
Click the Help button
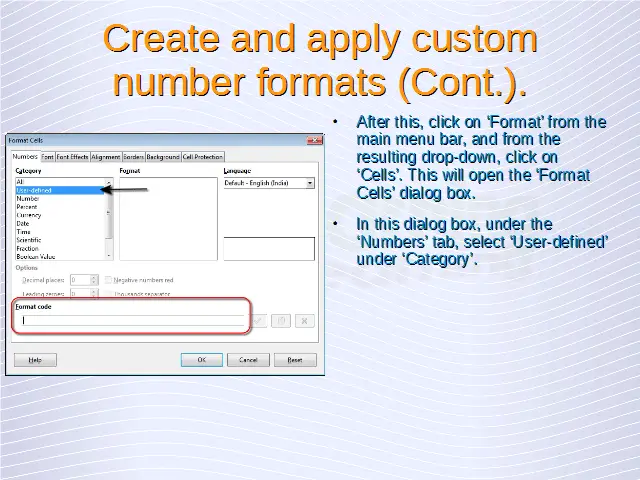point(35,360)
